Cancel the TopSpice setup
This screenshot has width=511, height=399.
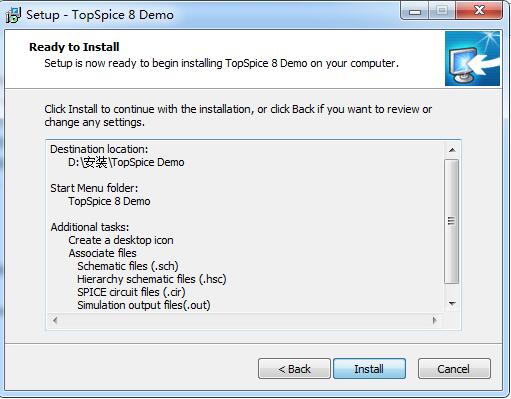coord(454,369)
